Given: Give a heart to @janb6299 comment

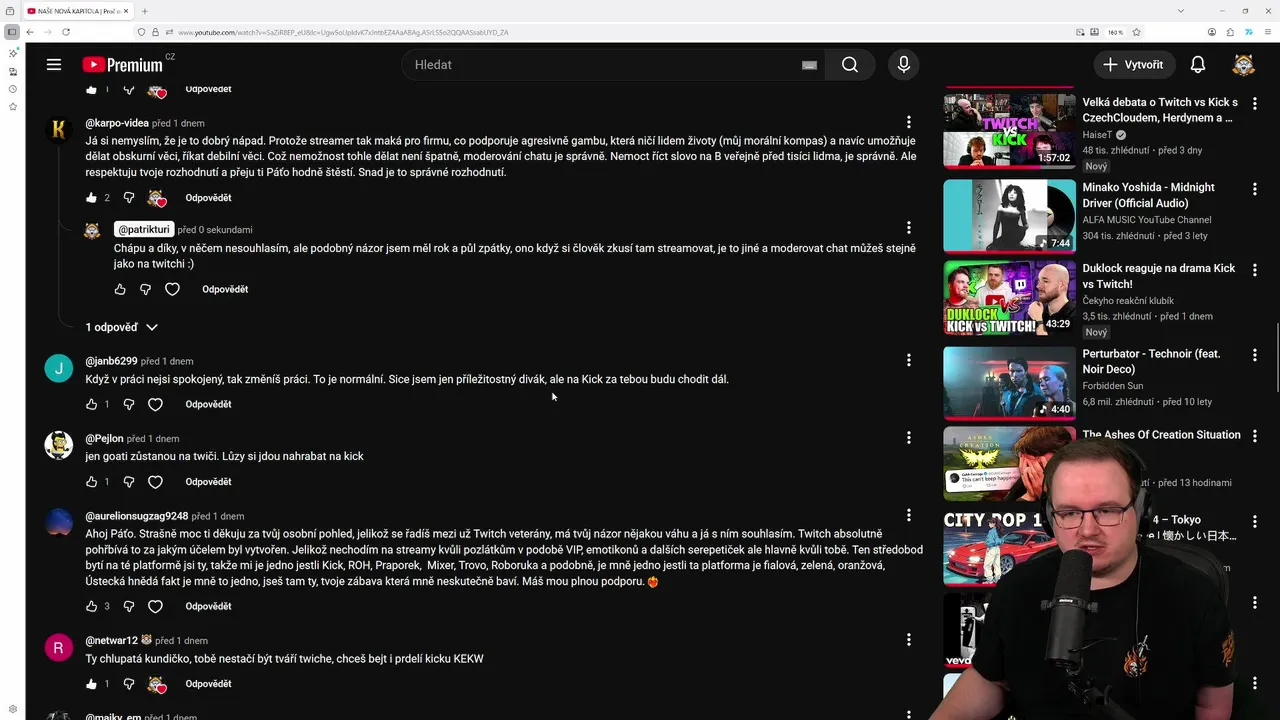Looking at the screenshot, I should click(155, 404).
